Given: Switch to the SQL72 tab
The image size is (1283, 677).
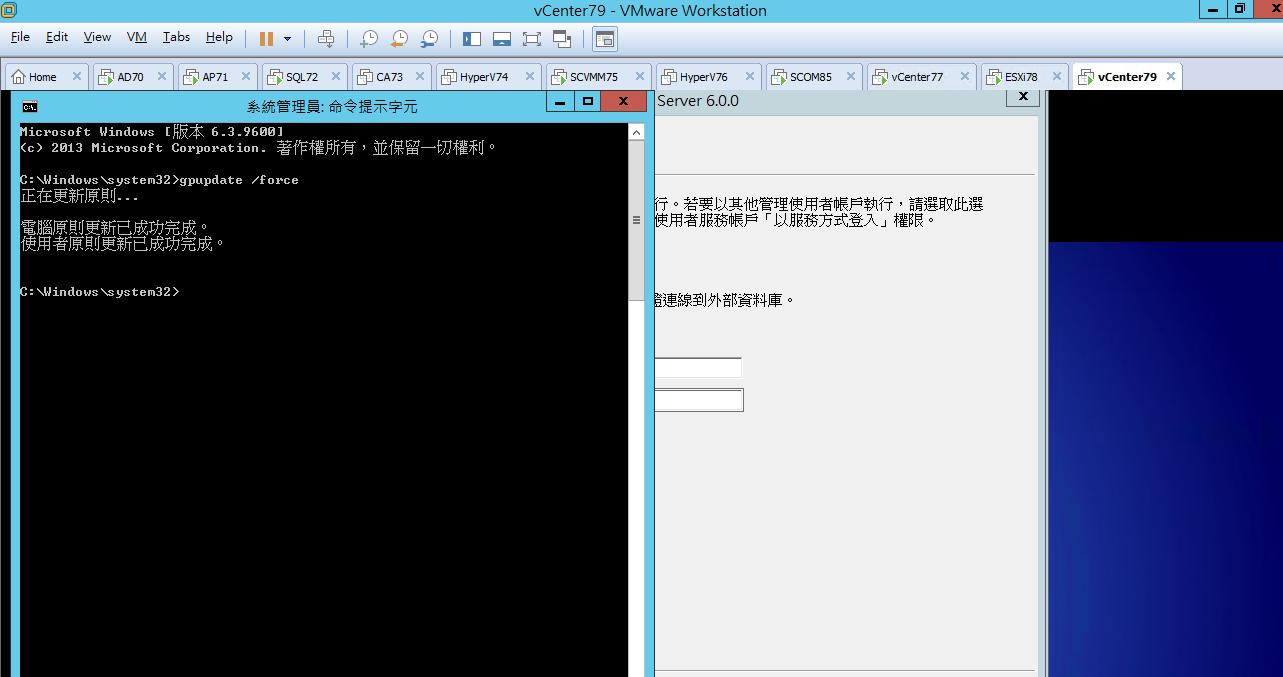Looking at the screenshot, I should click(x=301, y=76).
